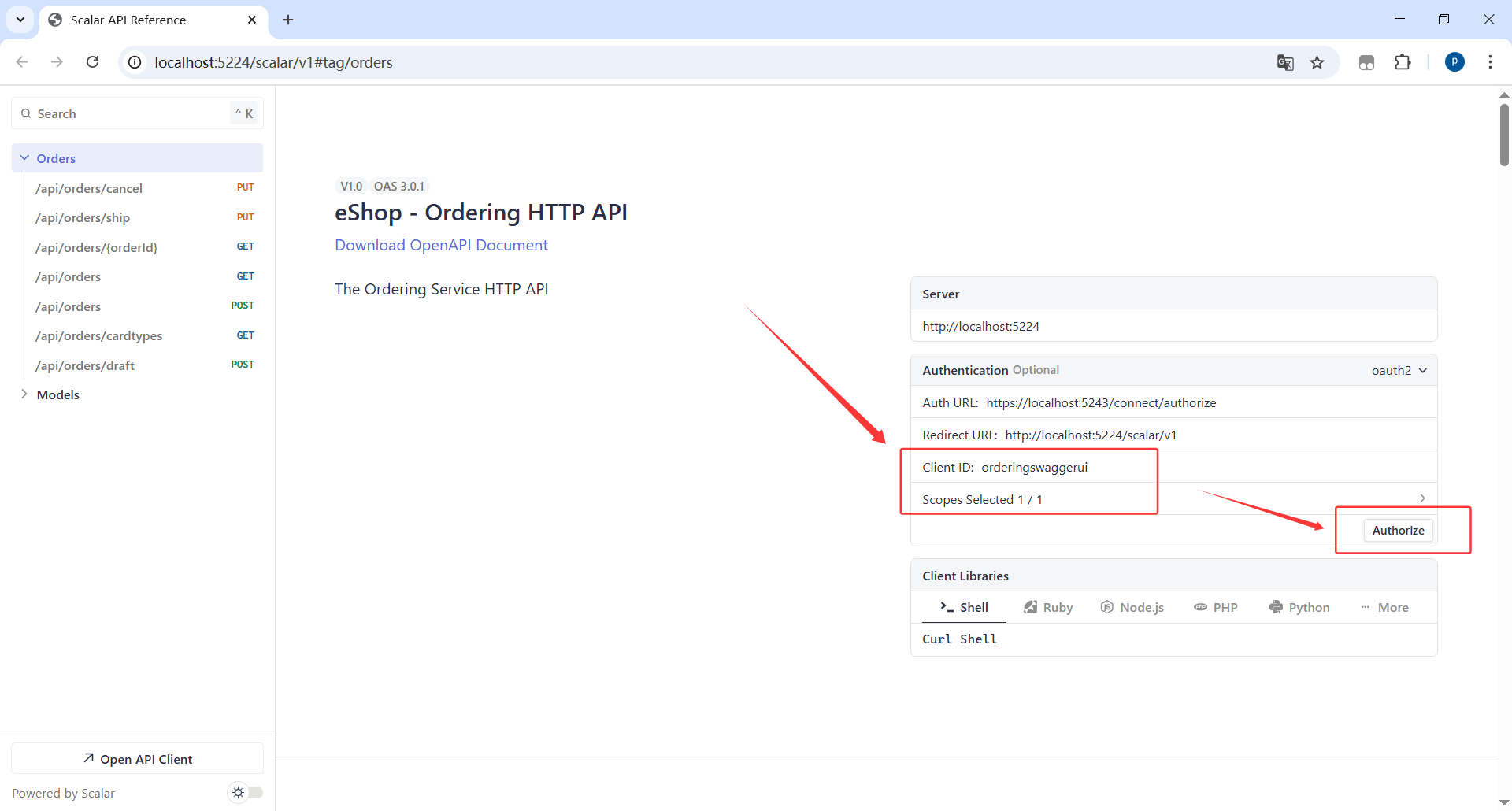The image size is (1512, 811).
Task: Open the Chrome three-dot menu
Action: click(1490, 62)
